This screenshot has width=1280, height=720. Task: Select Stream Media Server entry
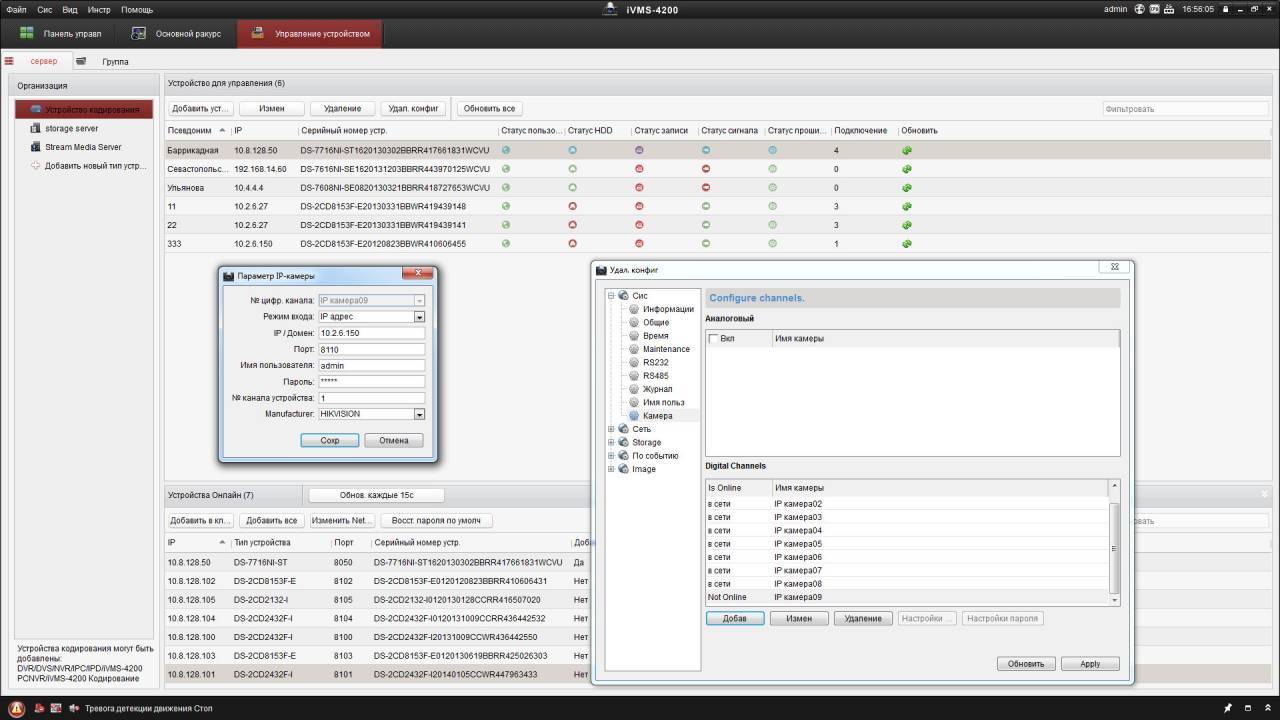coord(82,147)
